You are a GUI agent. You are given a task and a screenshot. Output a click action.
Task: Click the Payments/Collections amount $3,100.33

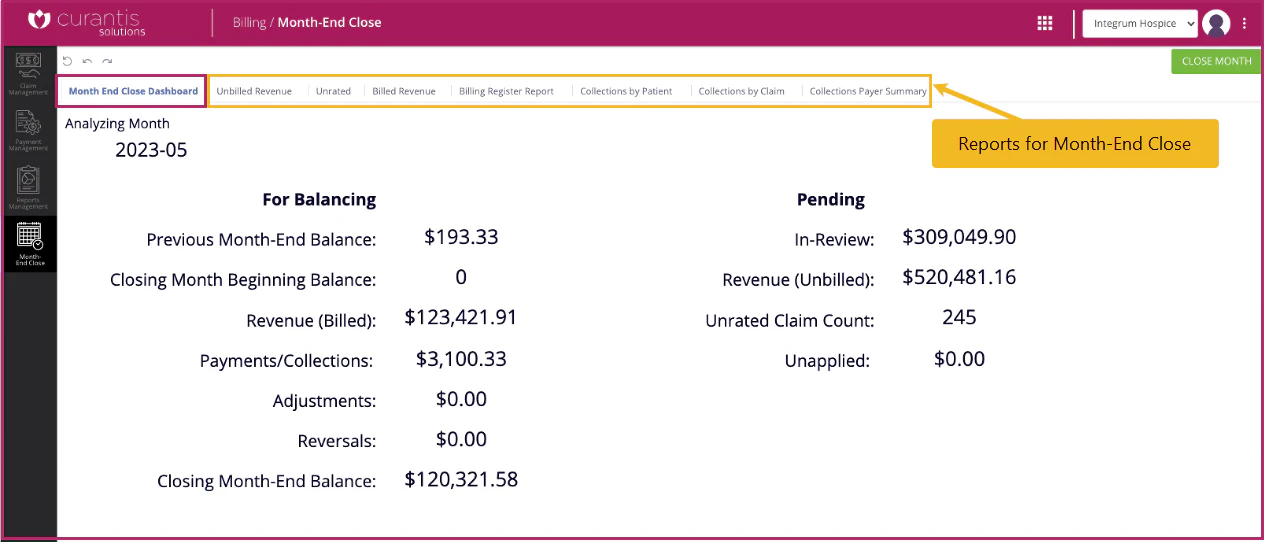(x=461, y=358)
